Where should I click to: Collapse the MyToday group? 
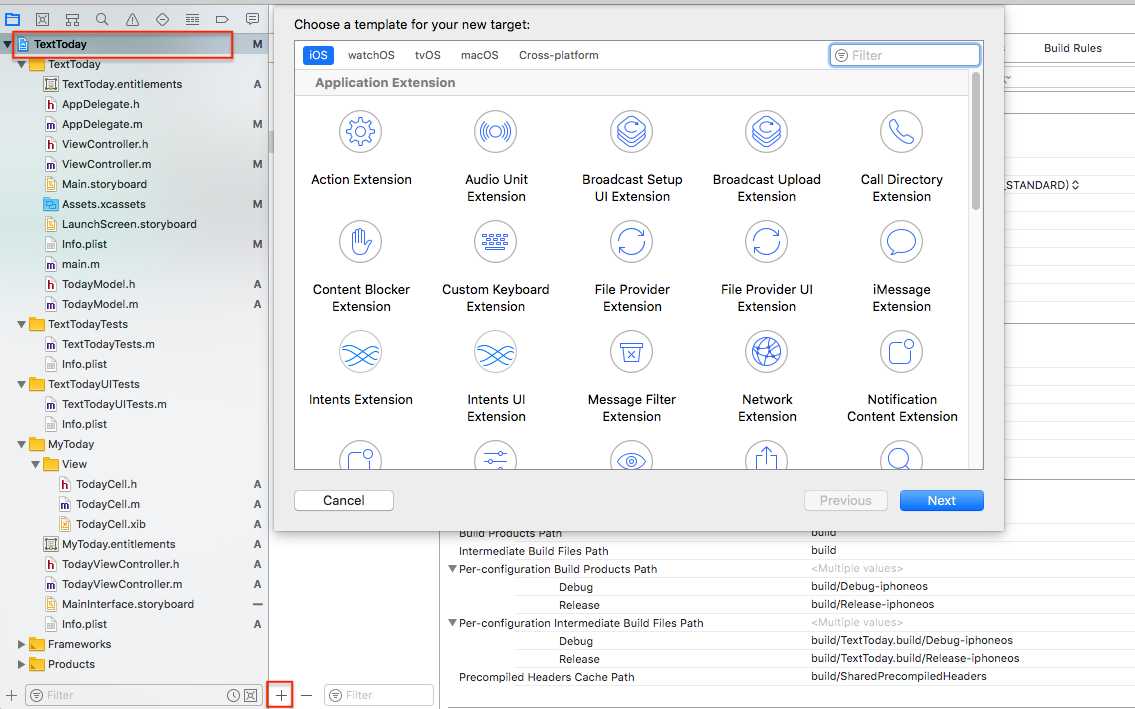coord(22,445)
